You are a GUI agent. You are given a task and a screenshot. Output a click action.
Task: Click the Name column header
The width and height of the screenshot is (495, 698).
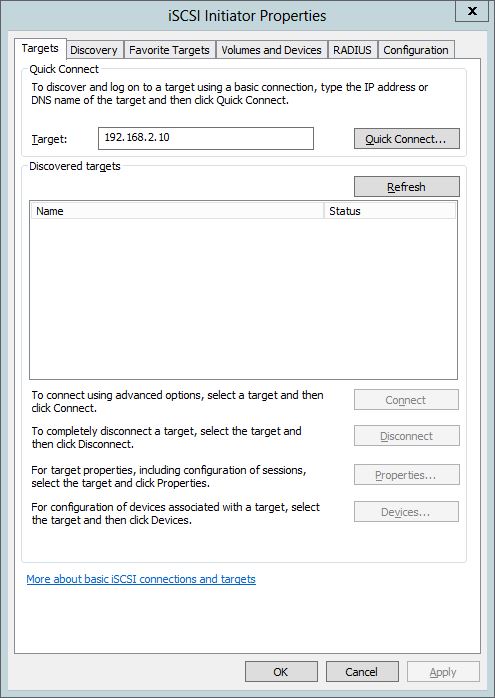[178, 211]
